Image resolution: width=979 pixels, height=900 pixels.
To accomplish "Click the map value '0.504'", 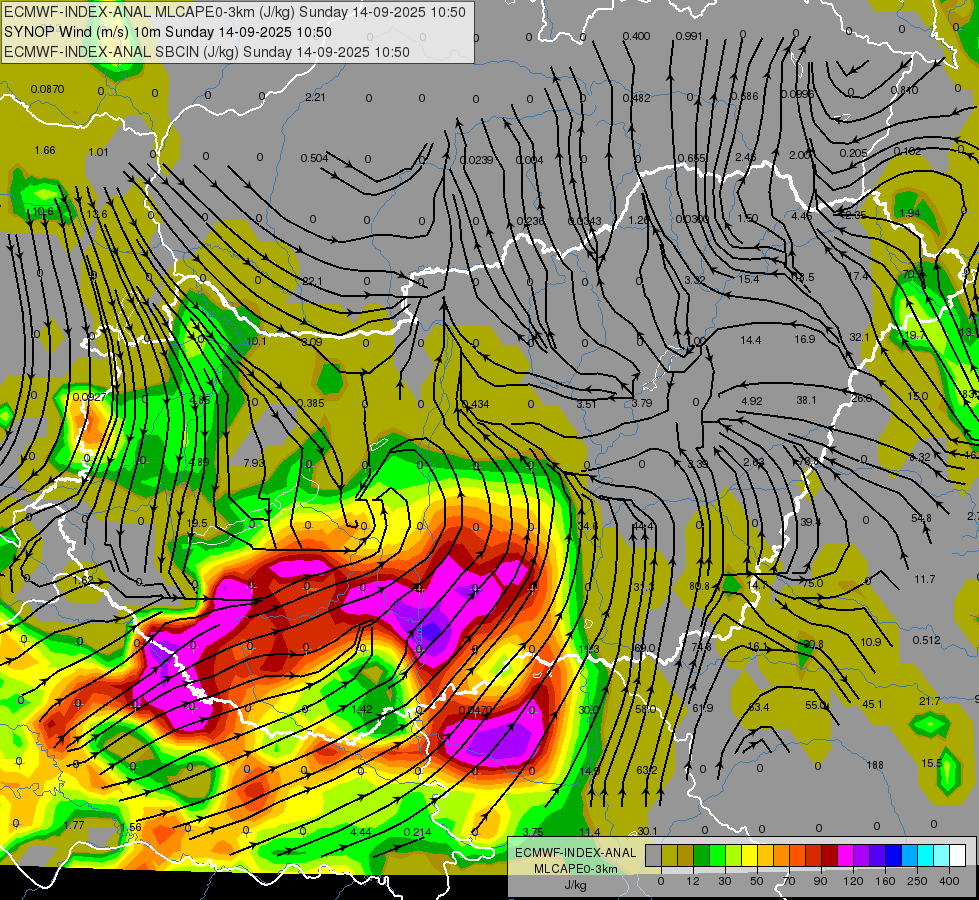I will (314, 158).
